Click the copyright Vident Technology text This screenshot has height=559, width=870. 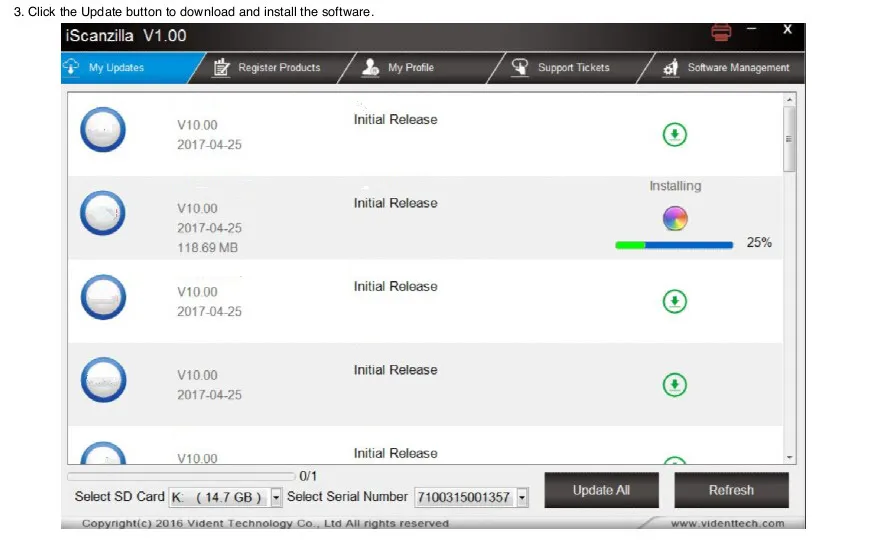[265, 523]
